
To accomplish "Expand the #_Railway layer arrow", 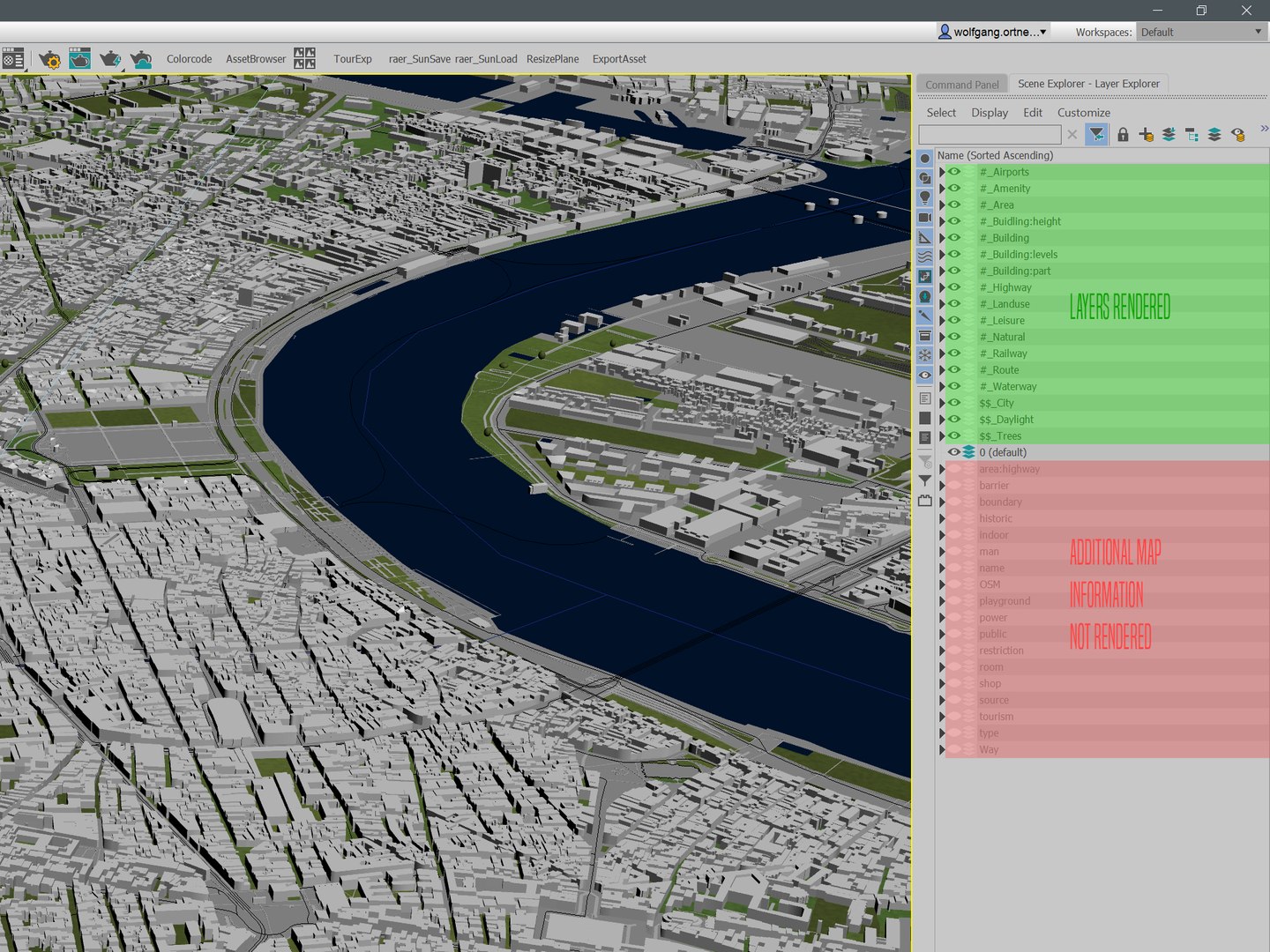I will 942,353.
